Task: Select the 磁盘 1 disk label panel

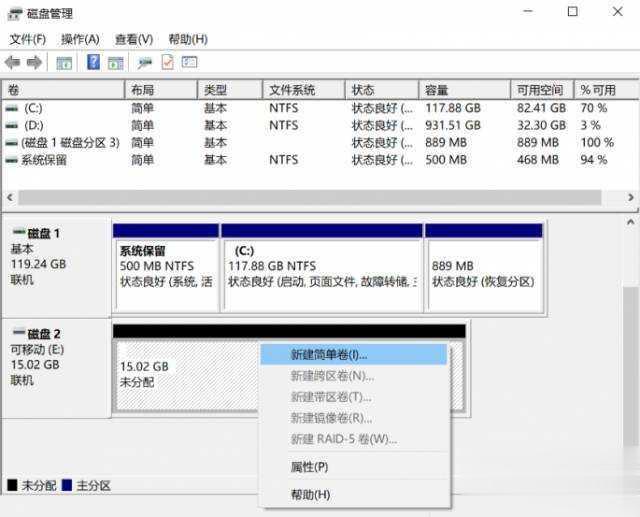Action: click(x=56, y=267)
